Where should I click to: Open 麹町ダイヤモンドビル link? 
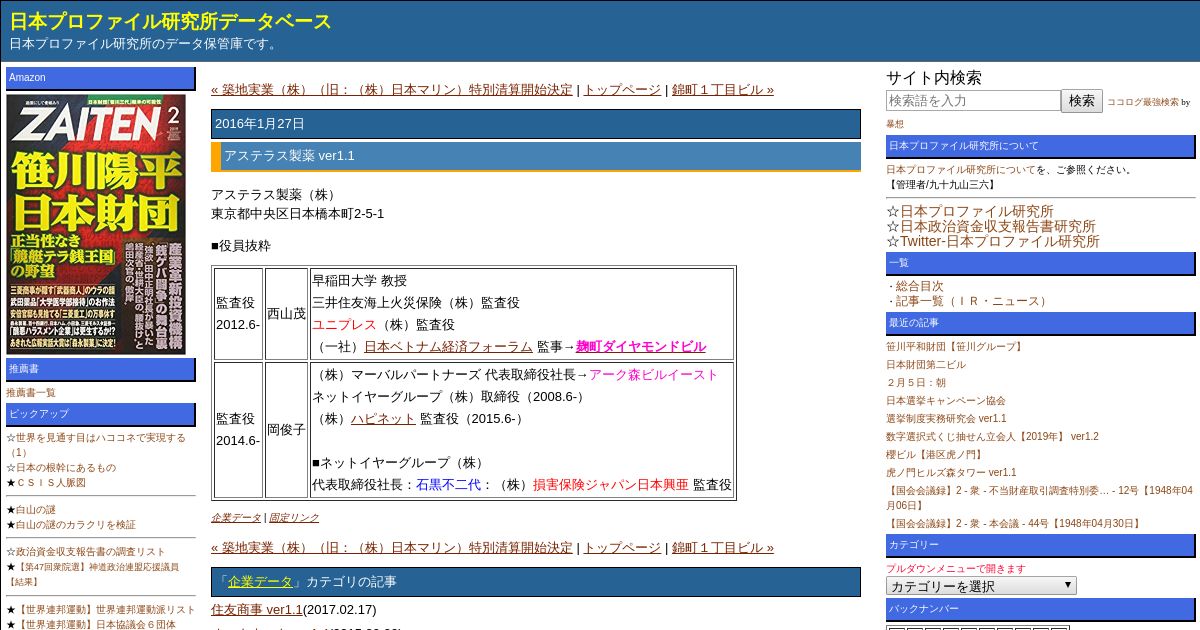pyautogui.click(x=641, y=347)
